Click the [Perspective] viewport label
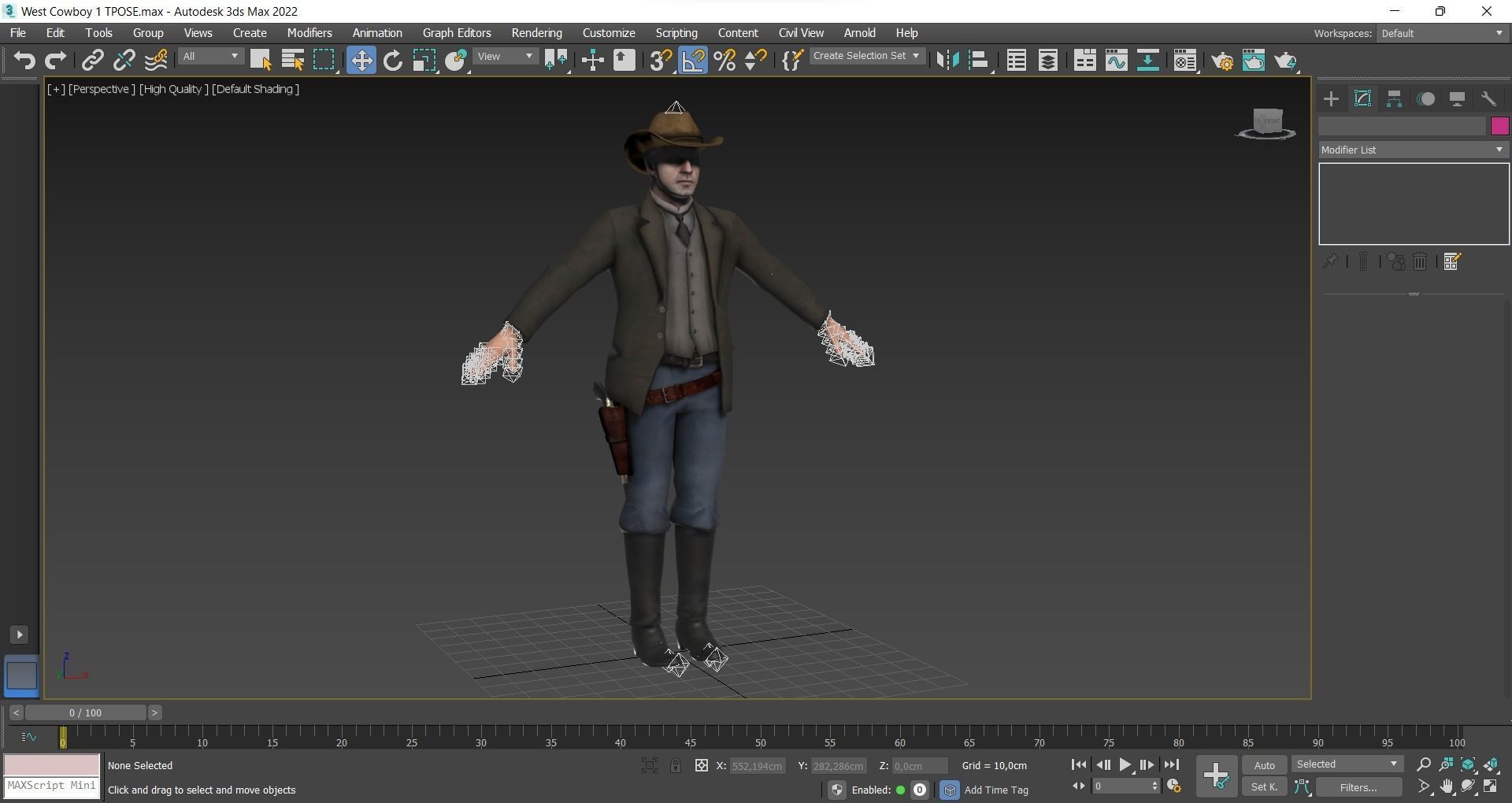This screenshot has height=803, width=1512. pyautogui.click(x=102, y=89)
